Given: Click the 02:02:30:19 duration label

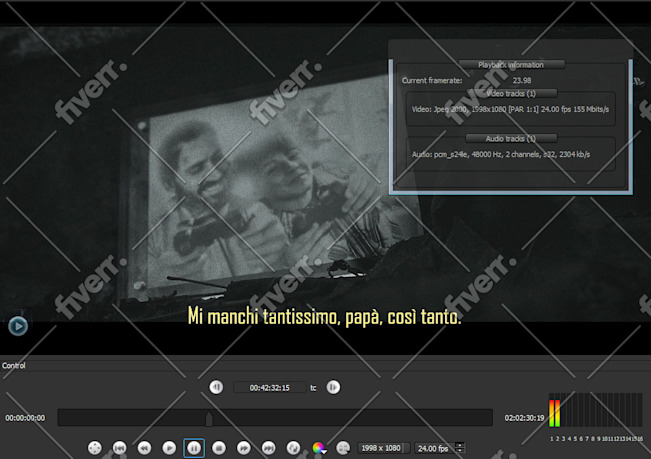Looking at the screenshot, I should 524,418.
